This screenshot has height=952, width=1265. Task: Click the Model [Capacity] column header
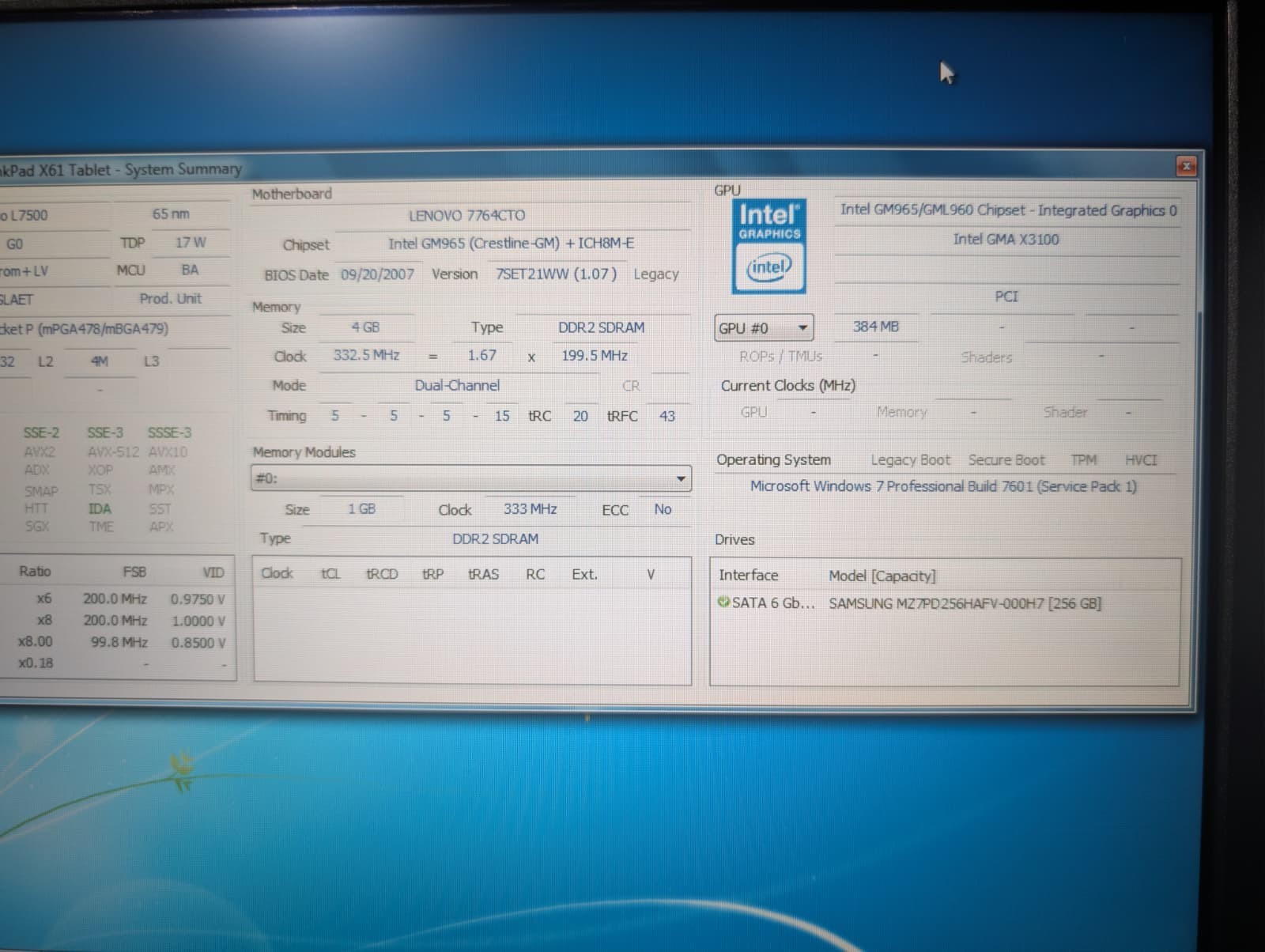coord(882,576)
